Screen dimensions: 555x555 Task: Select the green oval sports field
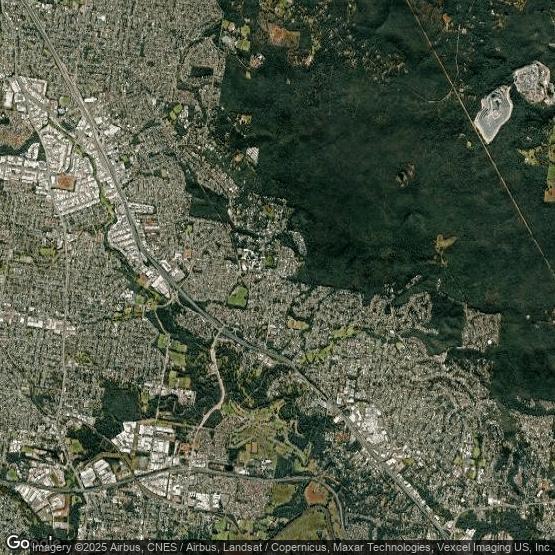point(238,297)
